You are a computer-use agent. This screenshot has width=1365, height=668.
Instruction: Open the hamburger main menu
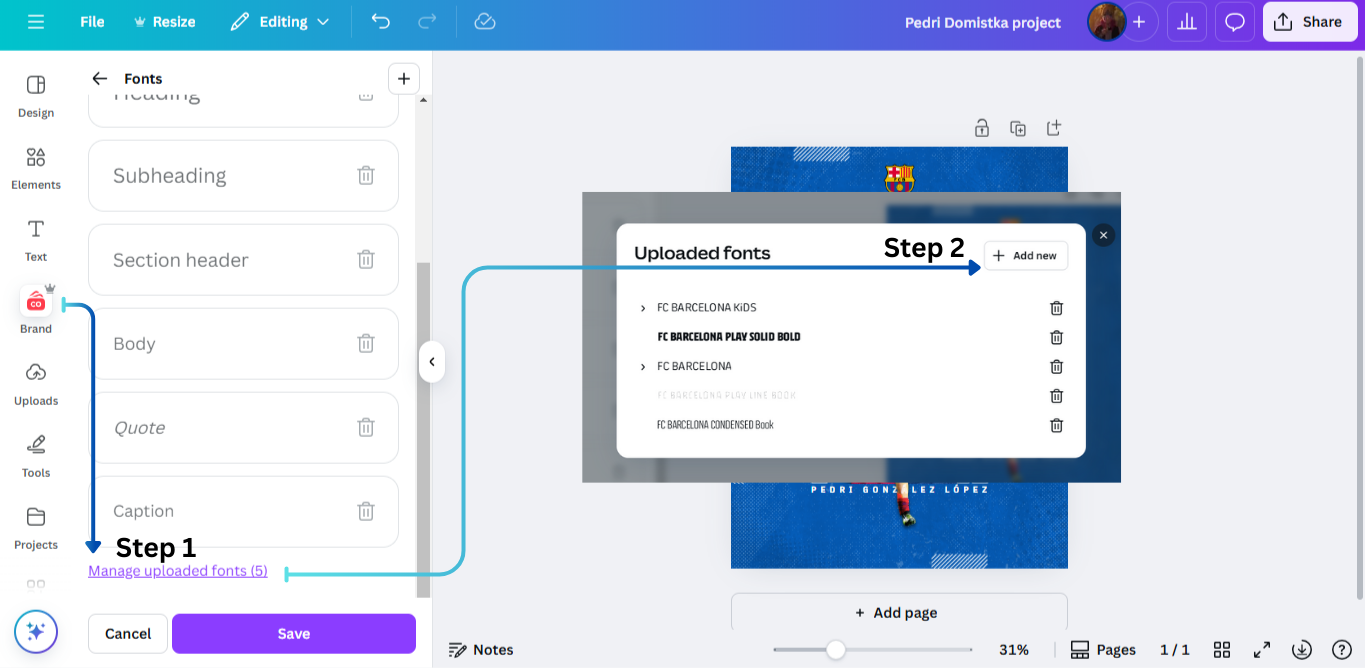[x=36, y=22]
